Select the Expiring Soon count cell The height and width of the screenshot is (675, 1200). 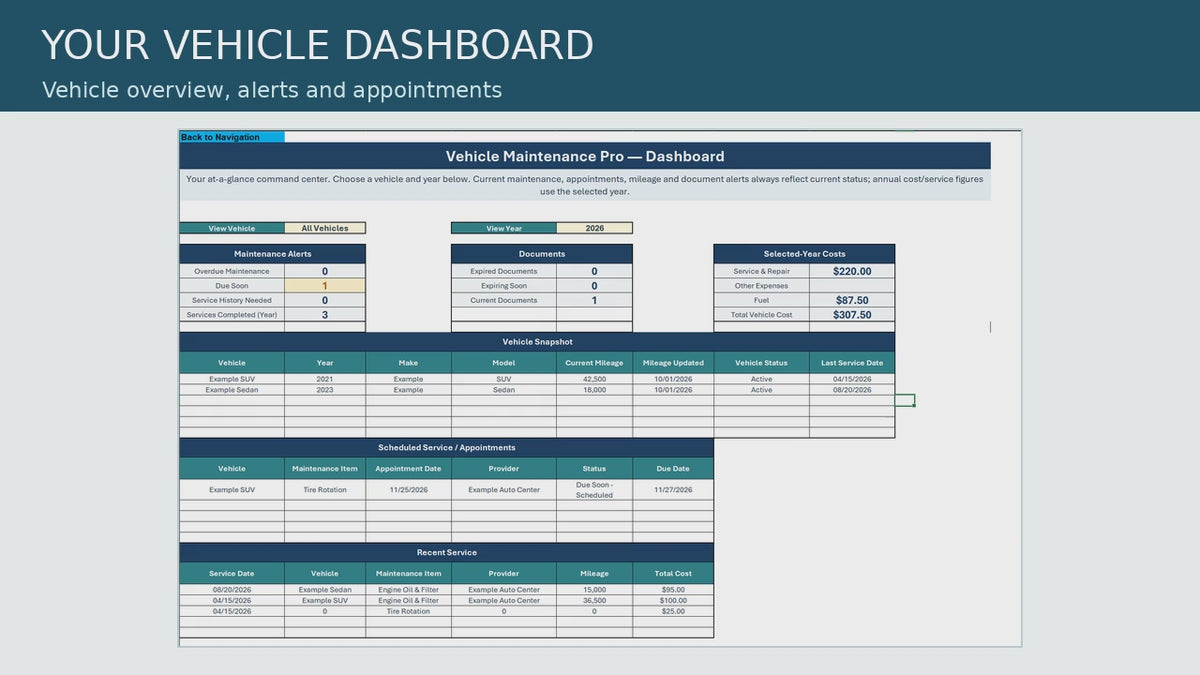594,286
